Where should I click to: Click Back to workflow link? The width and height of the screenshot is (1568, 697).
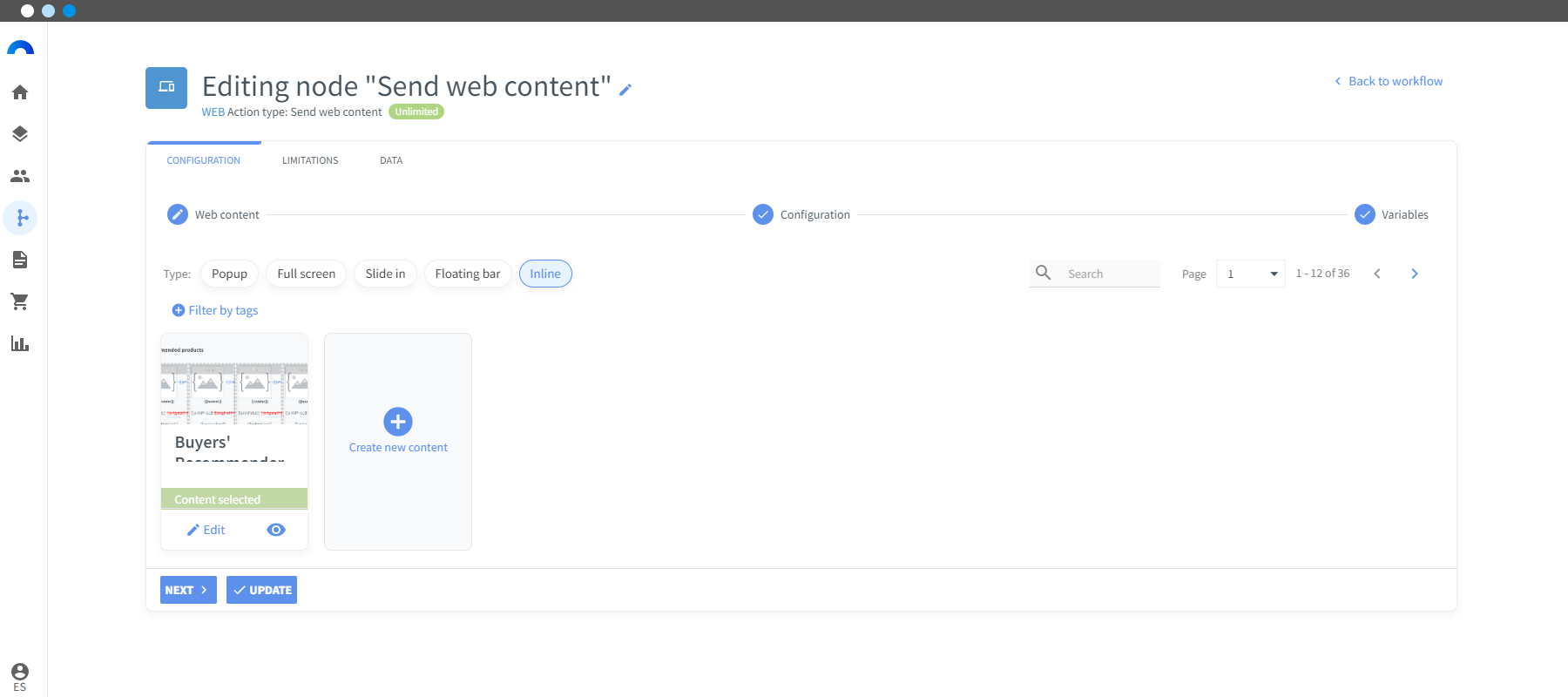tap(1389, 81)
